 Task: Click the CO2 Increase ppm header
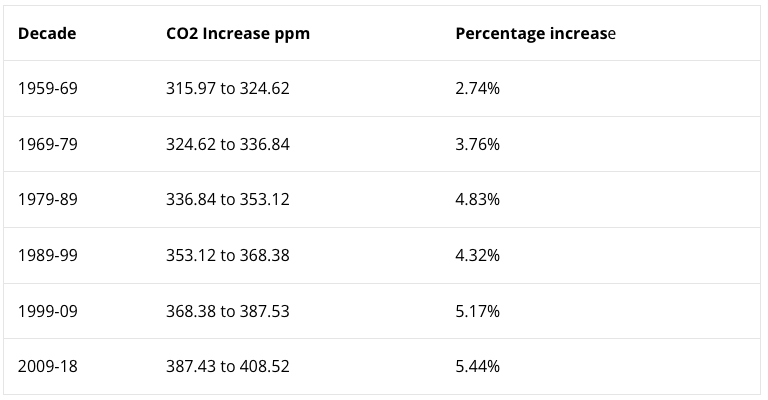(x=238, y=33)
